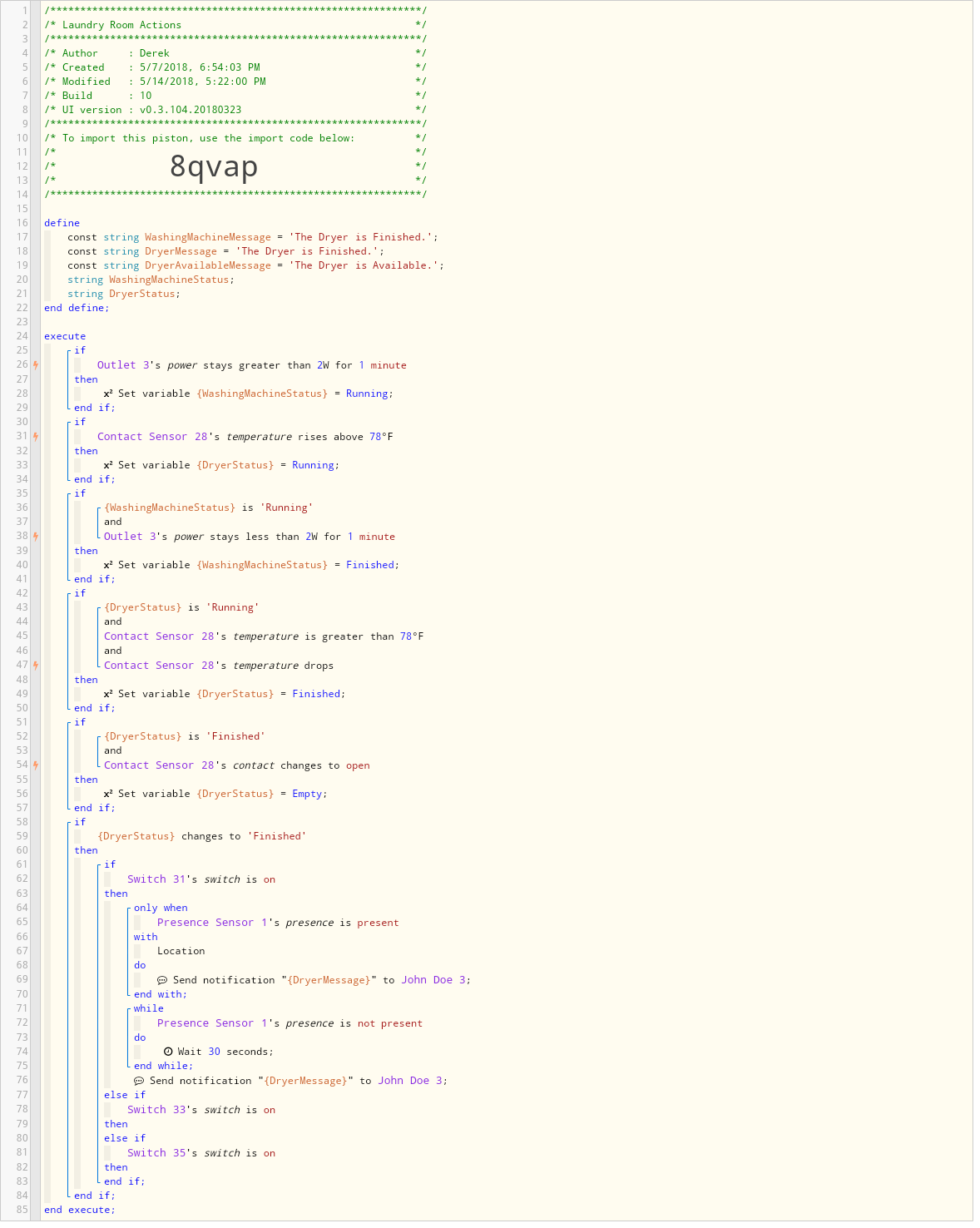Click the {WashingMachineStatus} is 'Running' condition

point(208,508)
